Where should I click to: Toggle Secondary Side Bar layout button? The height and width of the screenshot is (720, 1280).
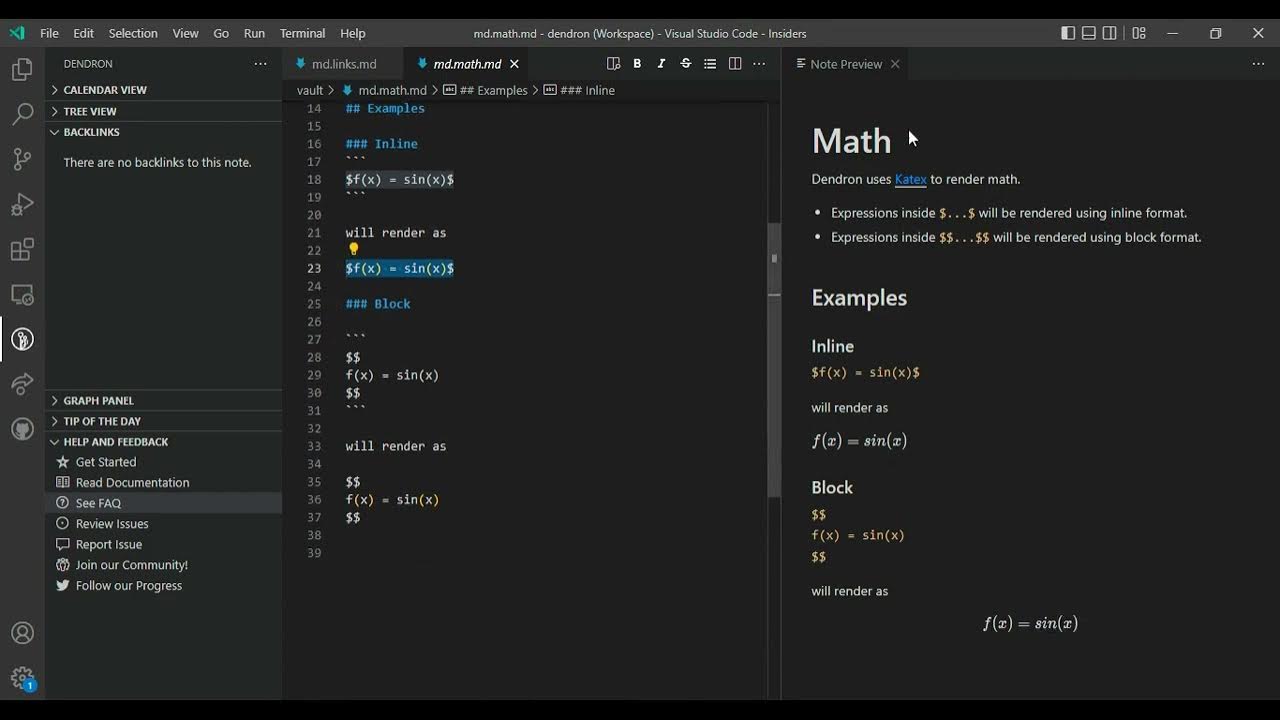[1110, 33]
